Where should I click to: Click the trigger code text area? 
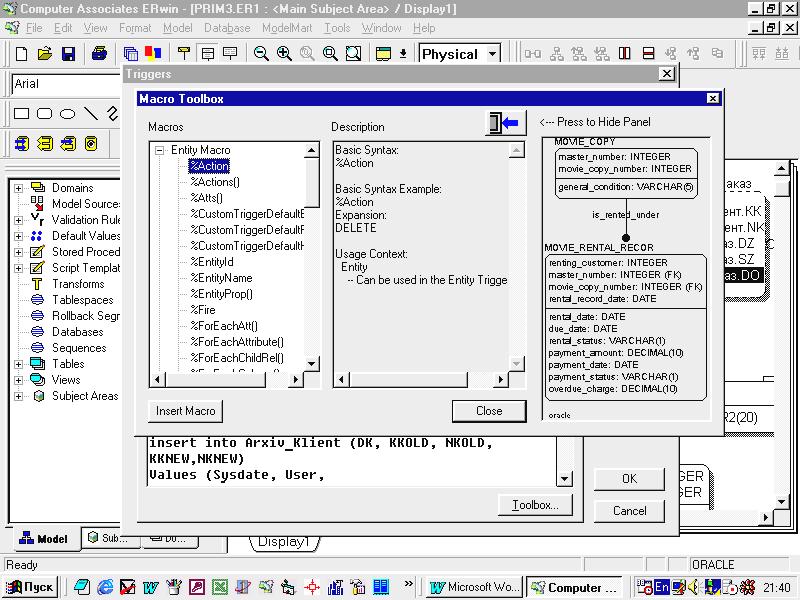[x=351, y=462]
